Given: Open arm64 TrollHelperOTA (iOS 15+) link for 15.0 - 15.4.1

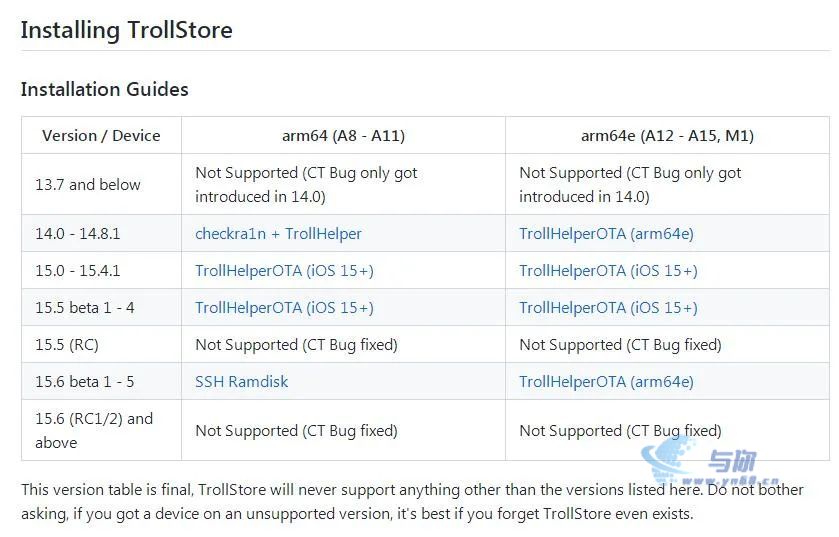Looking at the screenshot, I should point(284,271).
